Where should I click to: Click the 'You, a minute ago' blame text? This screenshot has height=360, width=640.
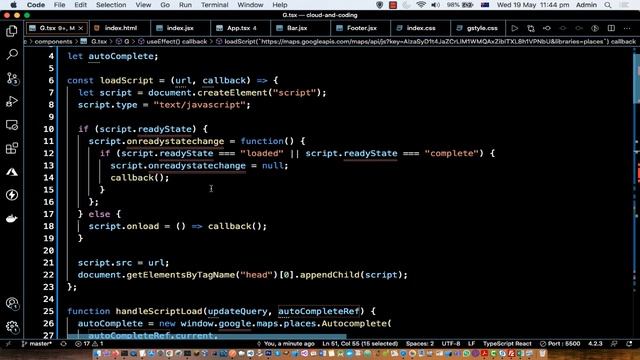286,344
